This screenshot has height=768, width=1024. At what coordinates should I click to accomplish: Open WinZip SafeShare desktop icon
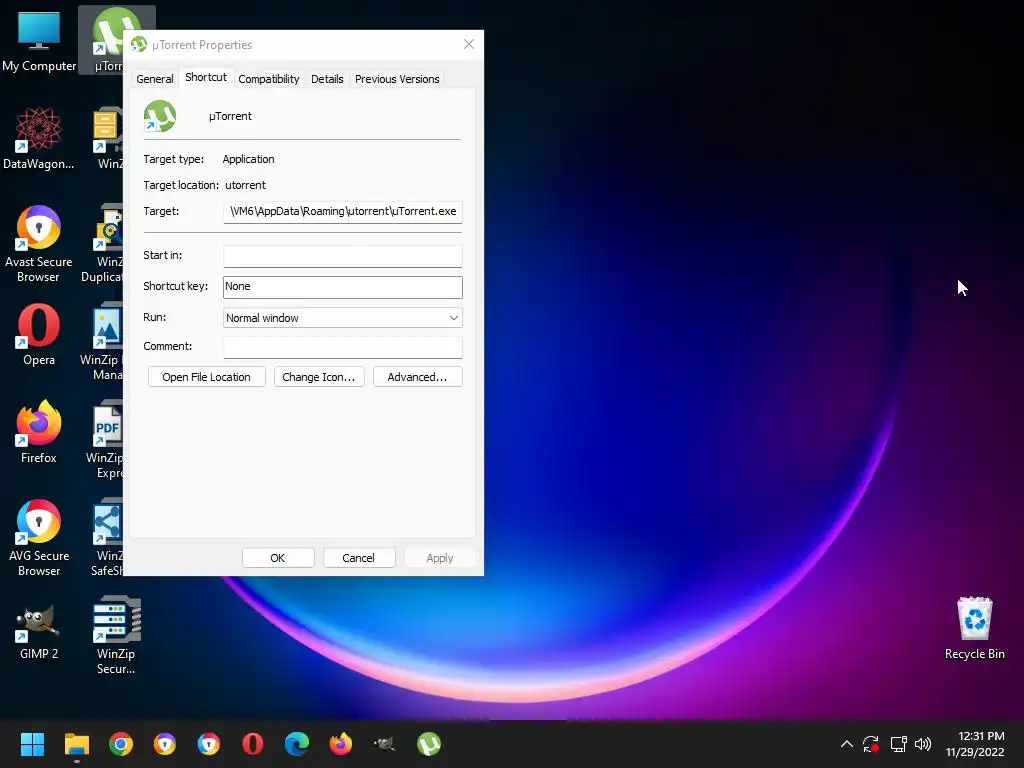(x=107, y=537)
